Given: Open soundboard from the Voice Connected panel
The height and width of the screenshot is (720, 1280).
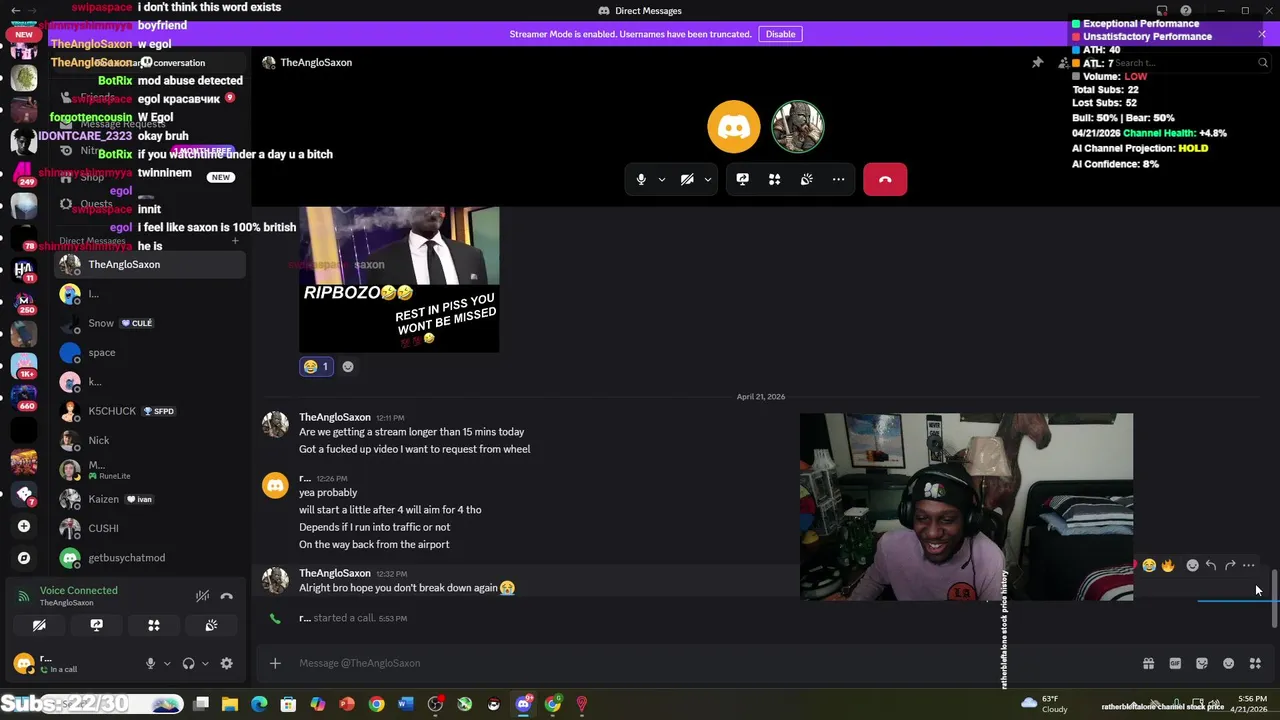Looking at the screenshot, I should (211, 625).
